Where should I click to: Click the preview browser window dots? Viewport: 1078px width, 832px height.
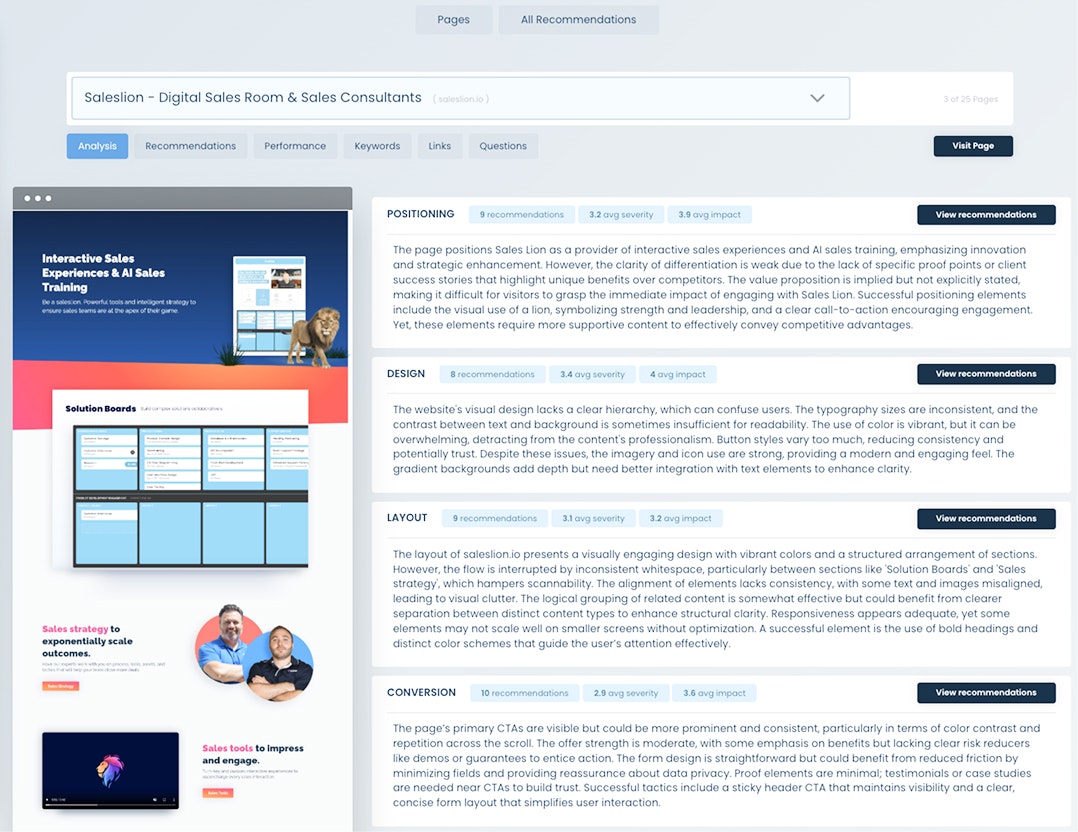37,198
